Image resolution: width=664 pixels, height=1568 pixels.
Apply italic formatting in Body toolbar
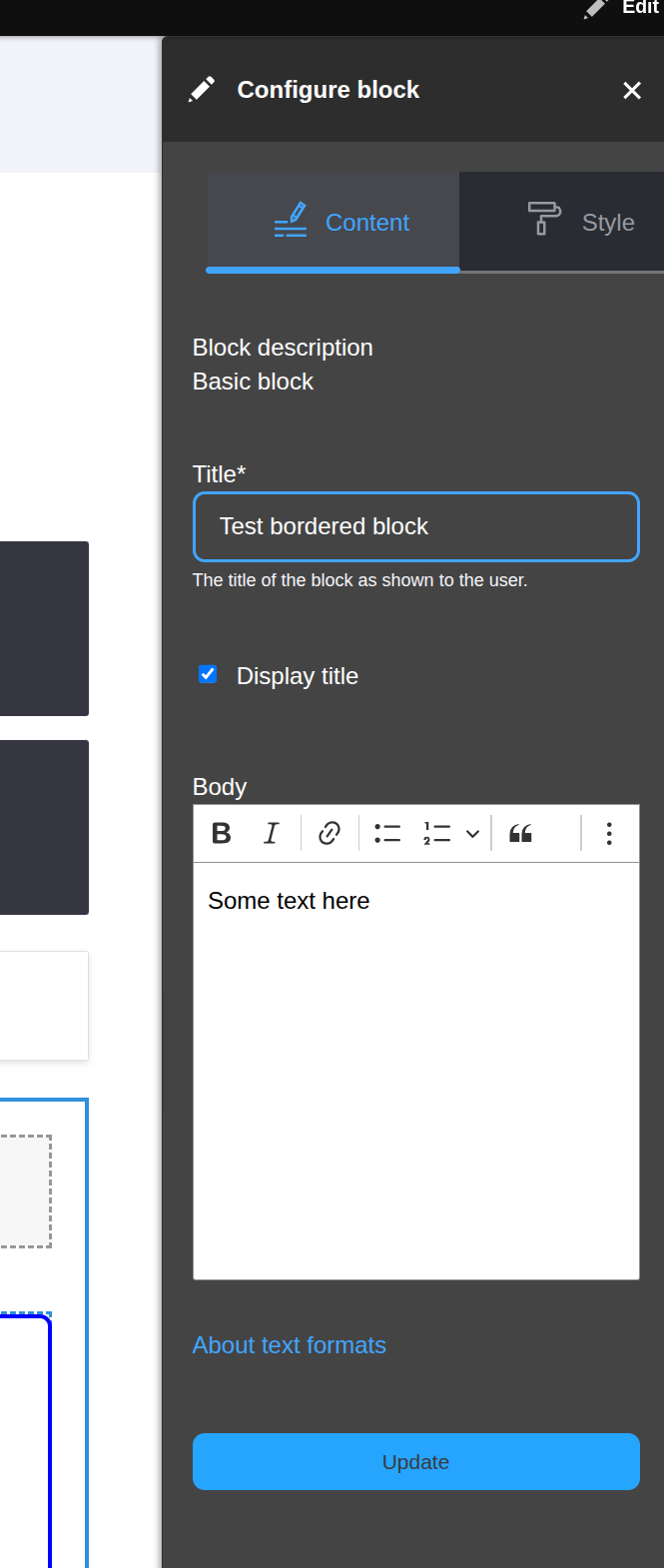coord(271,833)
